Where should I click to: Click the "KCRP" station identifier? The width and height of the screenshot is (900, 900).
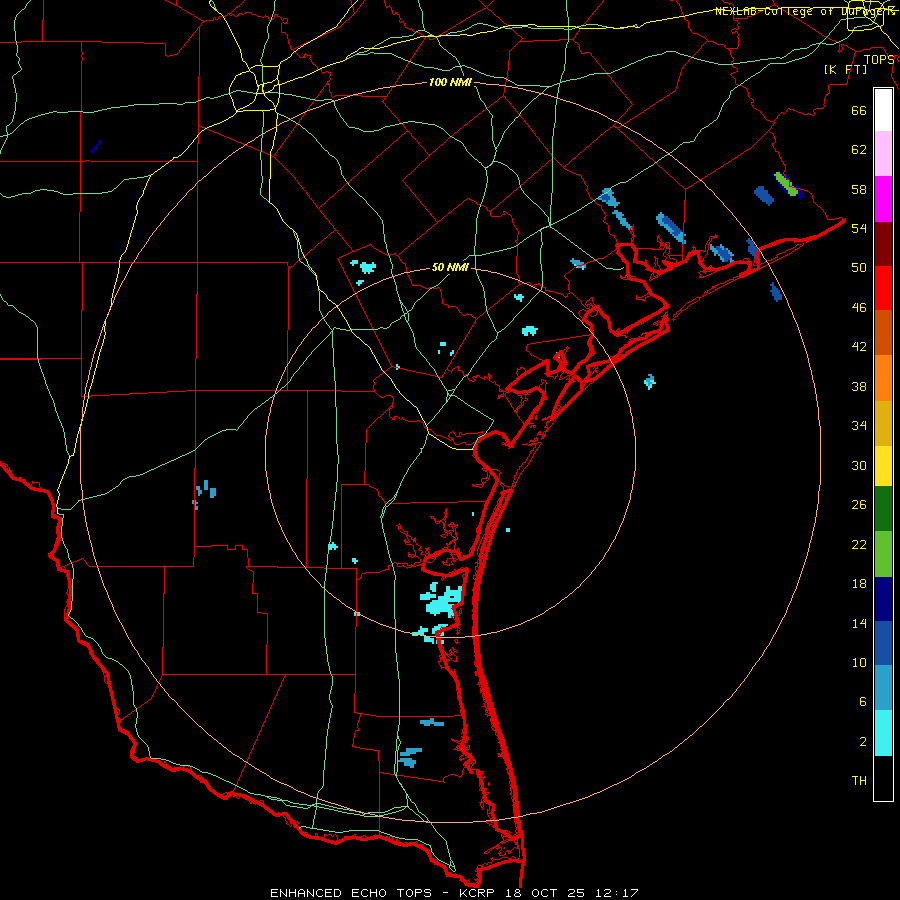click(476, 893)
